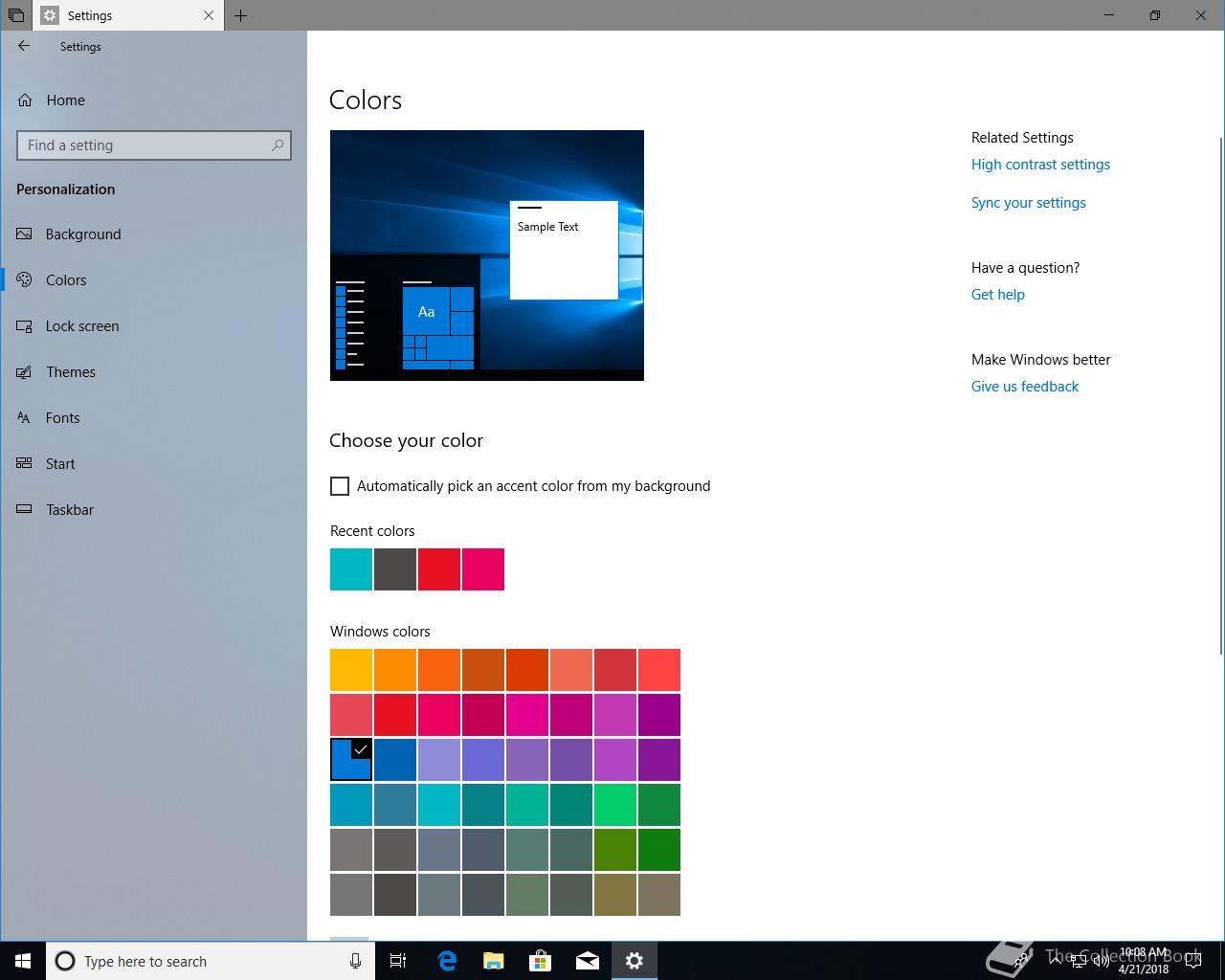Click the Find a setting search field
This screenshot has height=980, width=1225.
pos(144,145)
